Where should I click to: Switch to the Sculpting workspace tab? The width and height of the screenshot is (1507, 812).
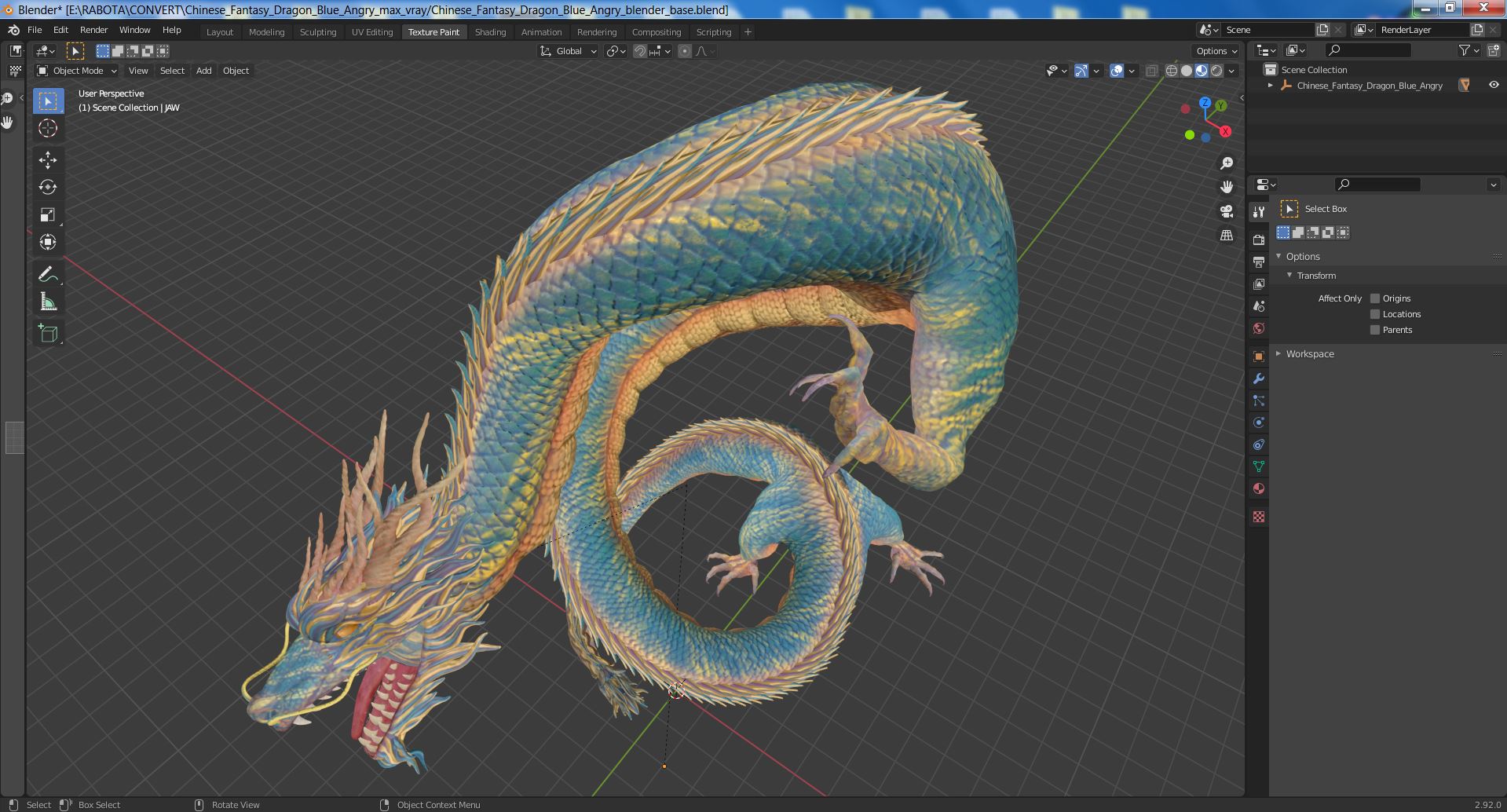pyautogui.click(x=318, y=32)
